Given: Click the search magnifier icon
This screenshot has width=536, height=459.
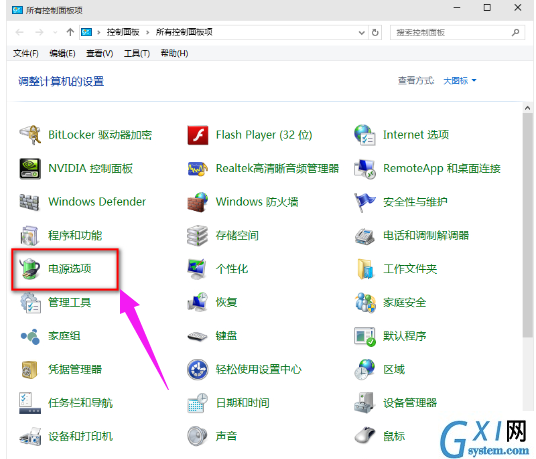Looking at the screenshot, I should pos(515,32).
